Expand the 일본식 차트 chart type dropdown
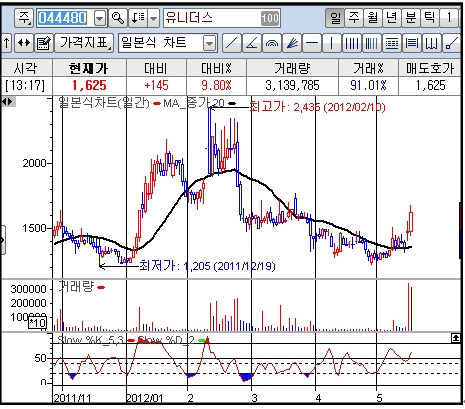 tap(209, 43)
